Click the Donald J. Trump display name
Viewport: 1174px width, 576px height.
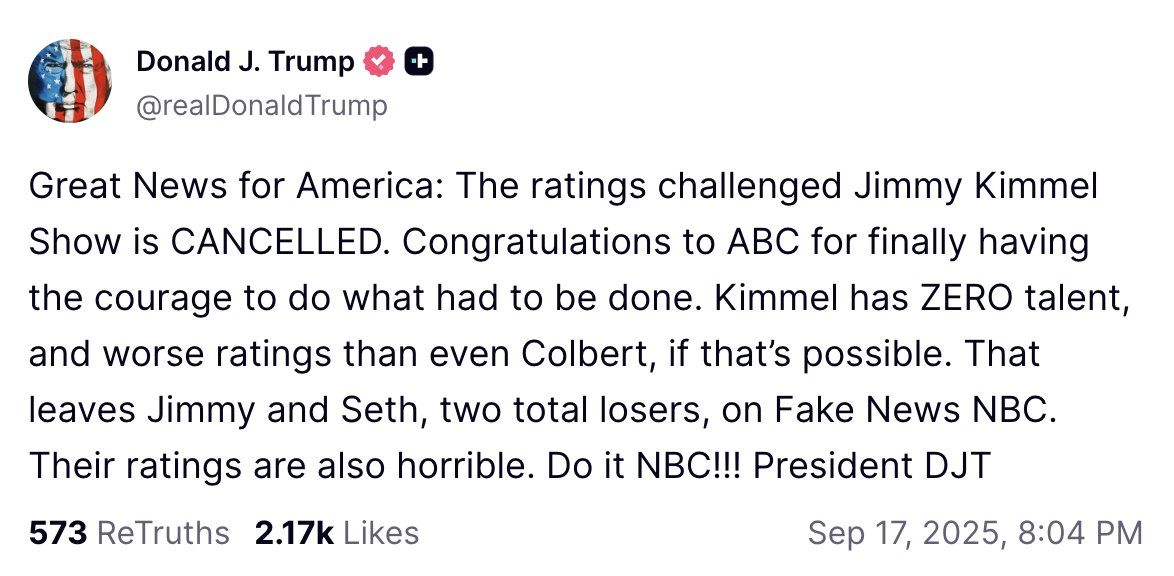247,60
